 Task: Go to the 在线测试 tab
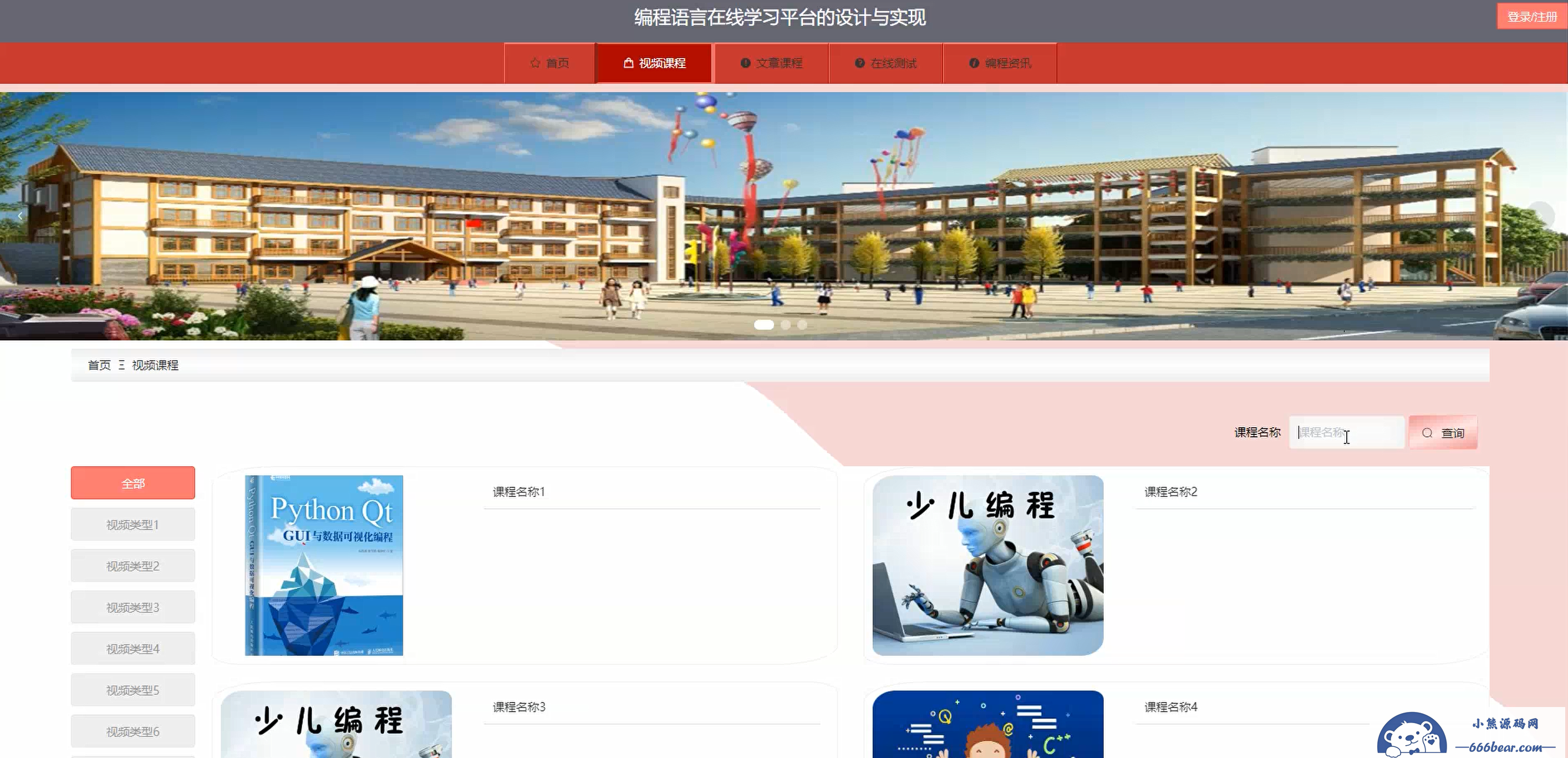(885, 63)
